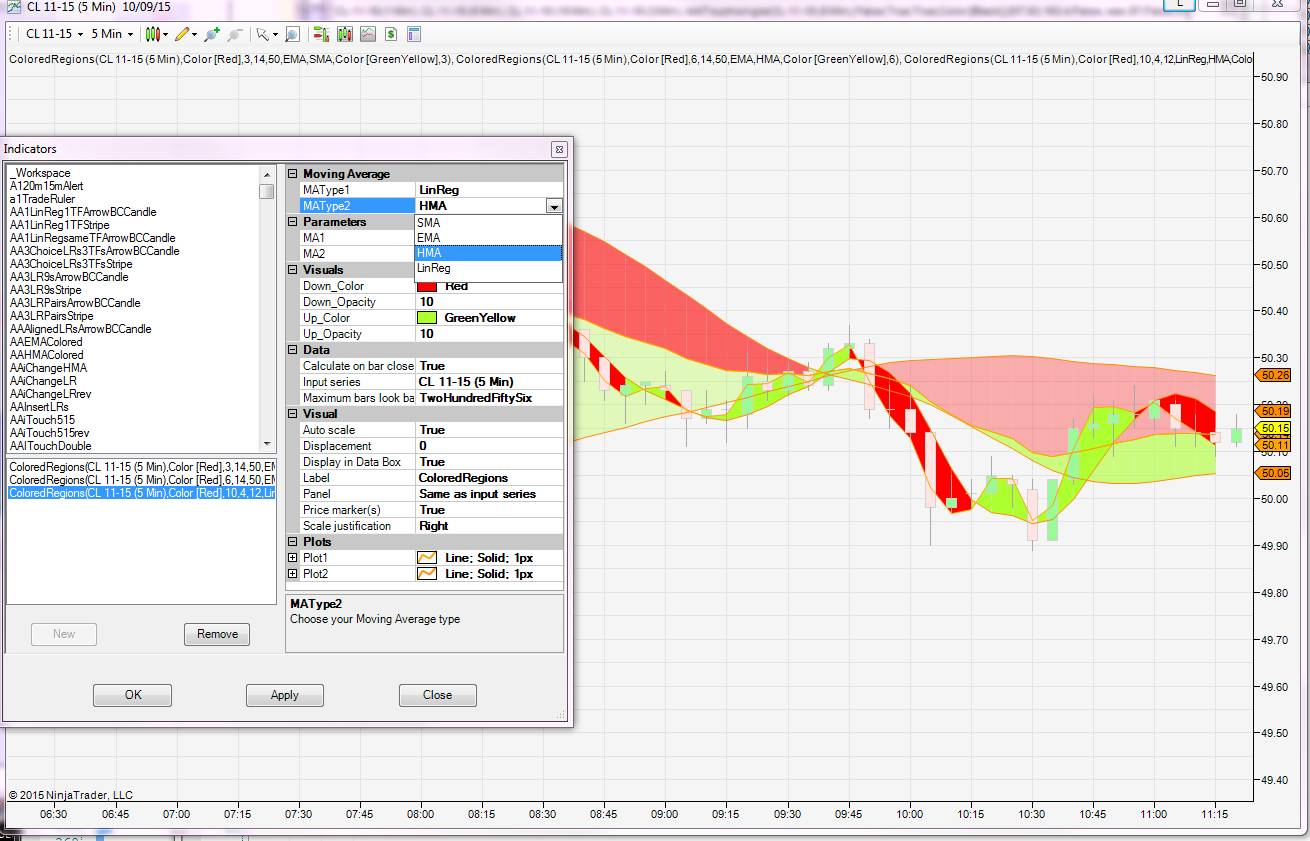The height and width of the screenshot is (841, 1310).
Task: Select the pencil drawing tools icon
Action: (182, 34)
